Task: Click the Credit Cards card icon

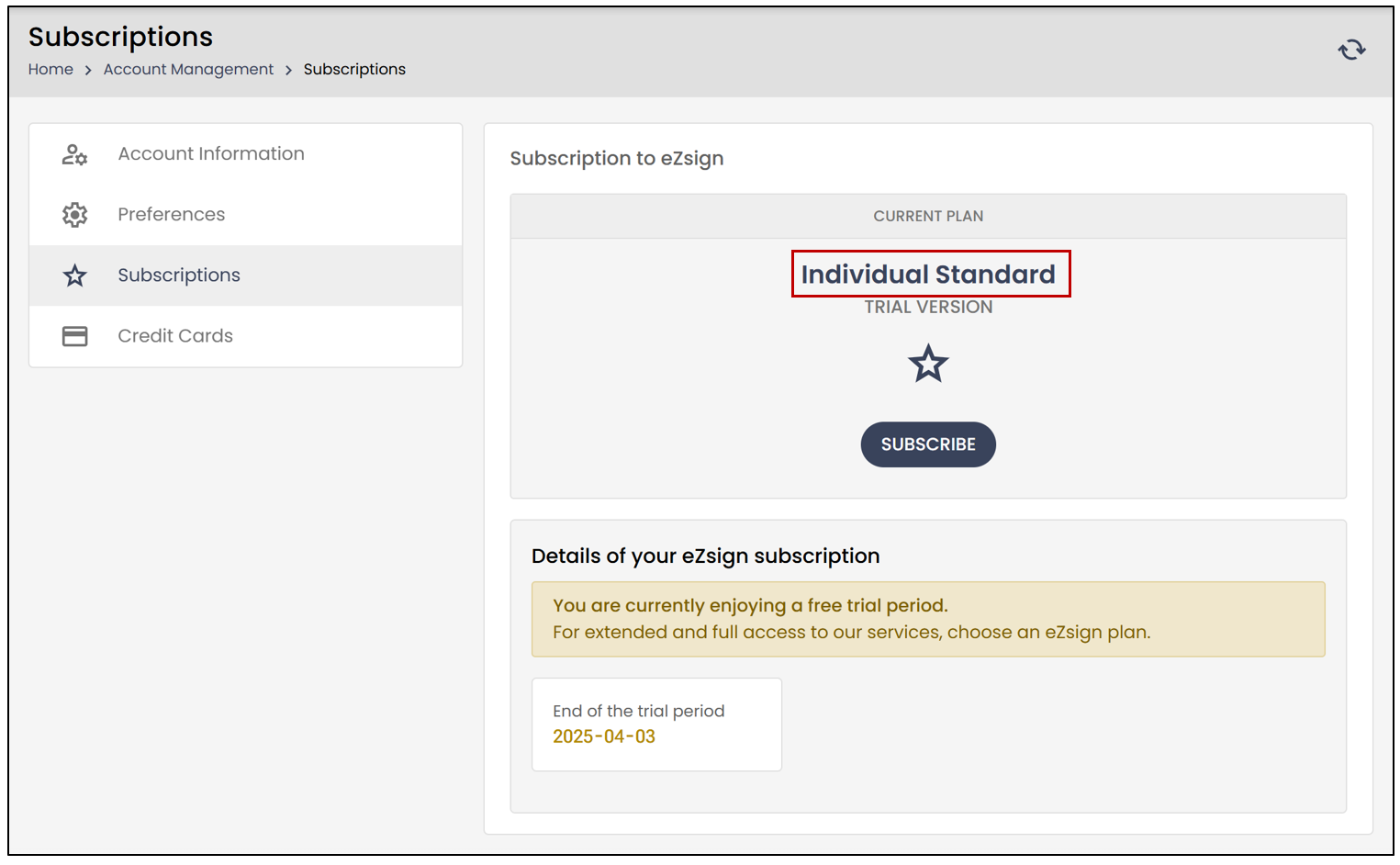Action: pyautogui.click(x=74, y=336)
